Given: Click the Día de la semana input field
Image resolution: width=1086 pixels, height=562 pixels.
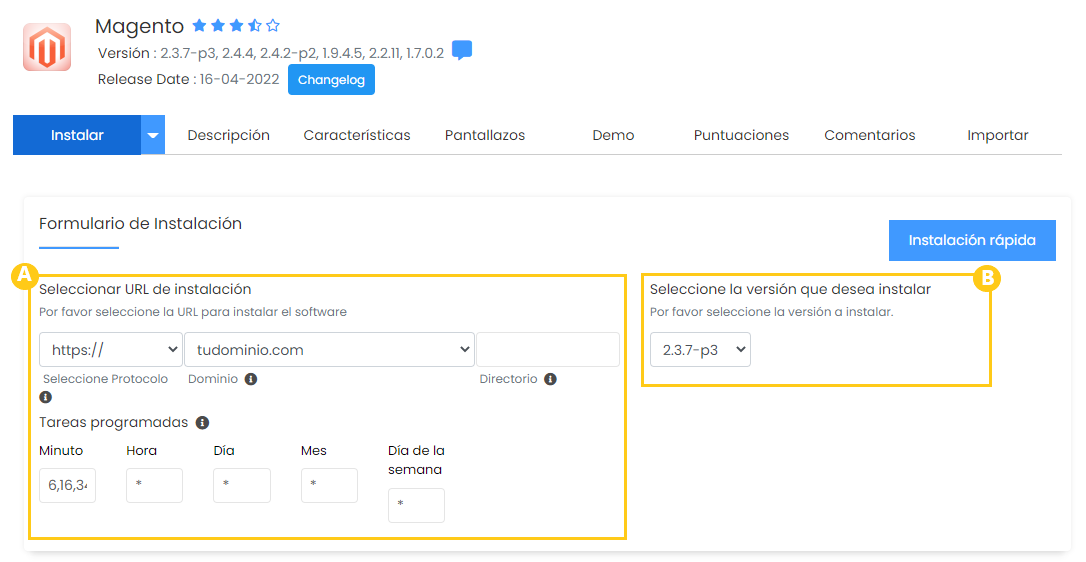Looking at the screenshot, I should point(416,505).
